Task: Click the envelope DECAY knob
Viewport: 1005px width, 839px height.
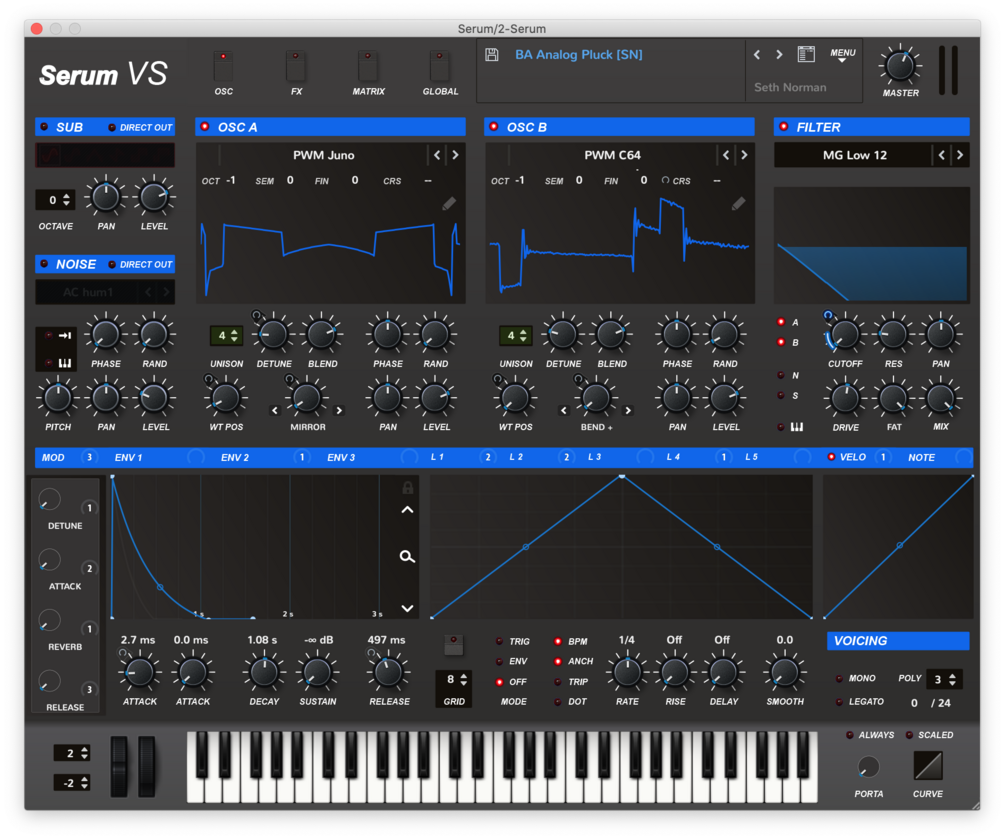Action: click(263, 672)
